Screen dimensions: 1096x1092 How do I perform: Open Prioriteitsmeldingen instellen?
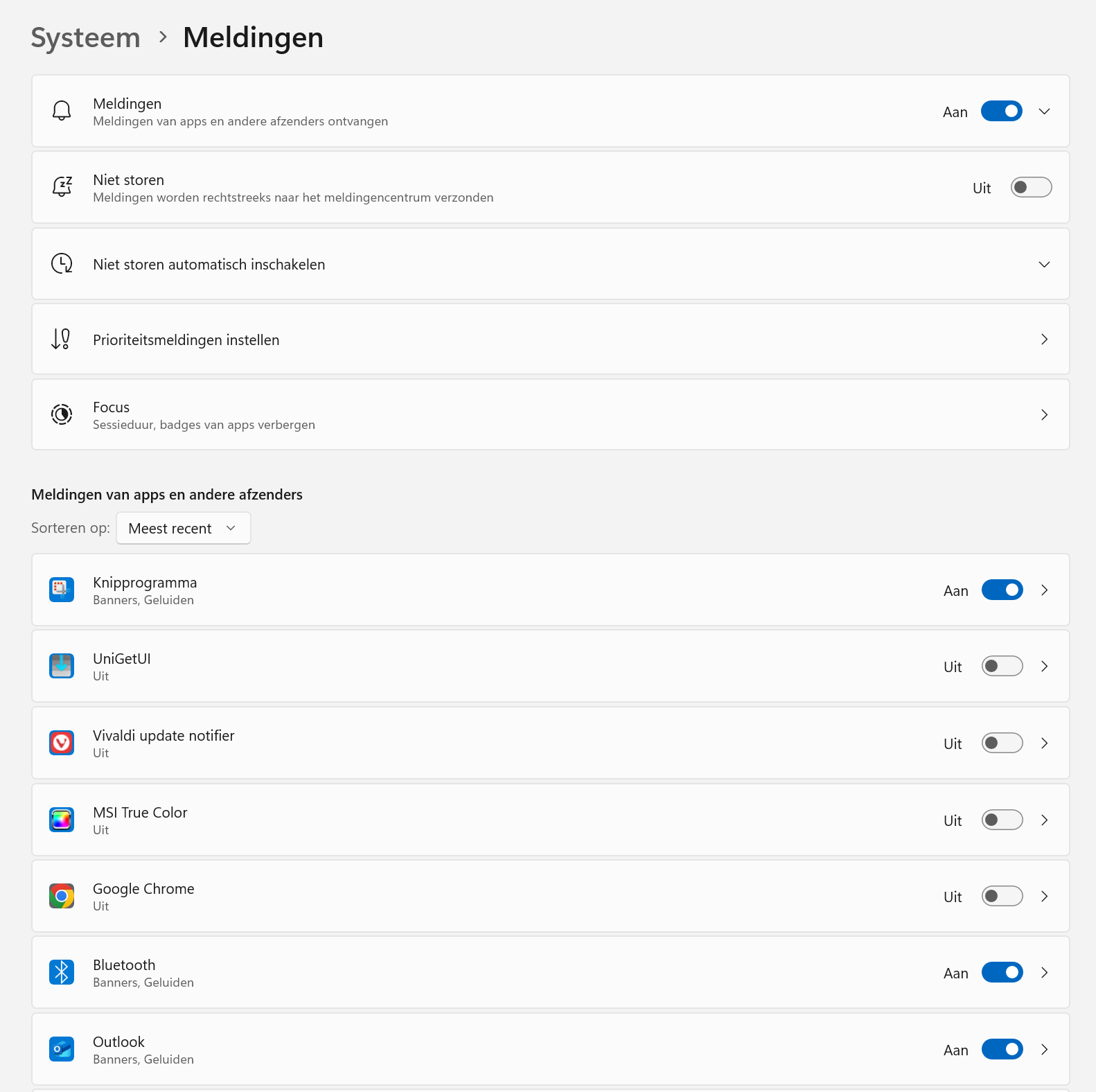(x=1045, y=339)
